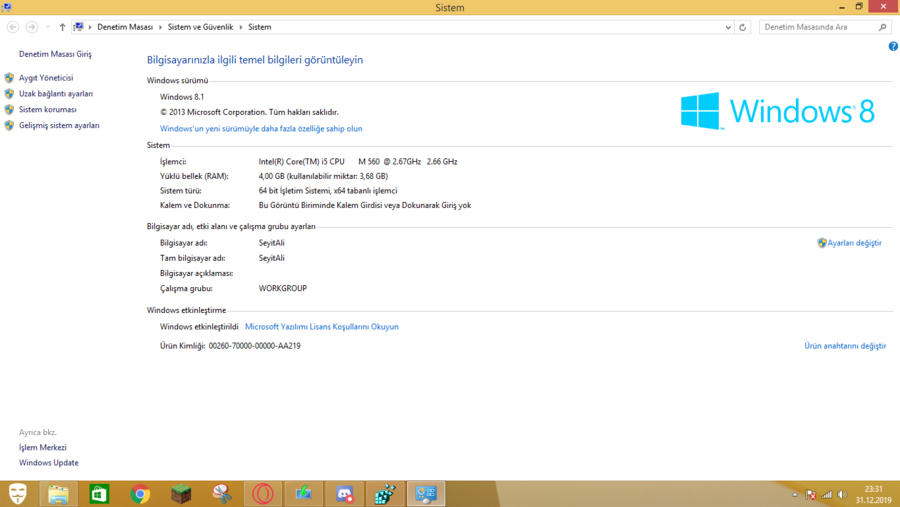Show hidden tray icons arrow
This screenshot has width=900, height=507.
tap(795, 494)
